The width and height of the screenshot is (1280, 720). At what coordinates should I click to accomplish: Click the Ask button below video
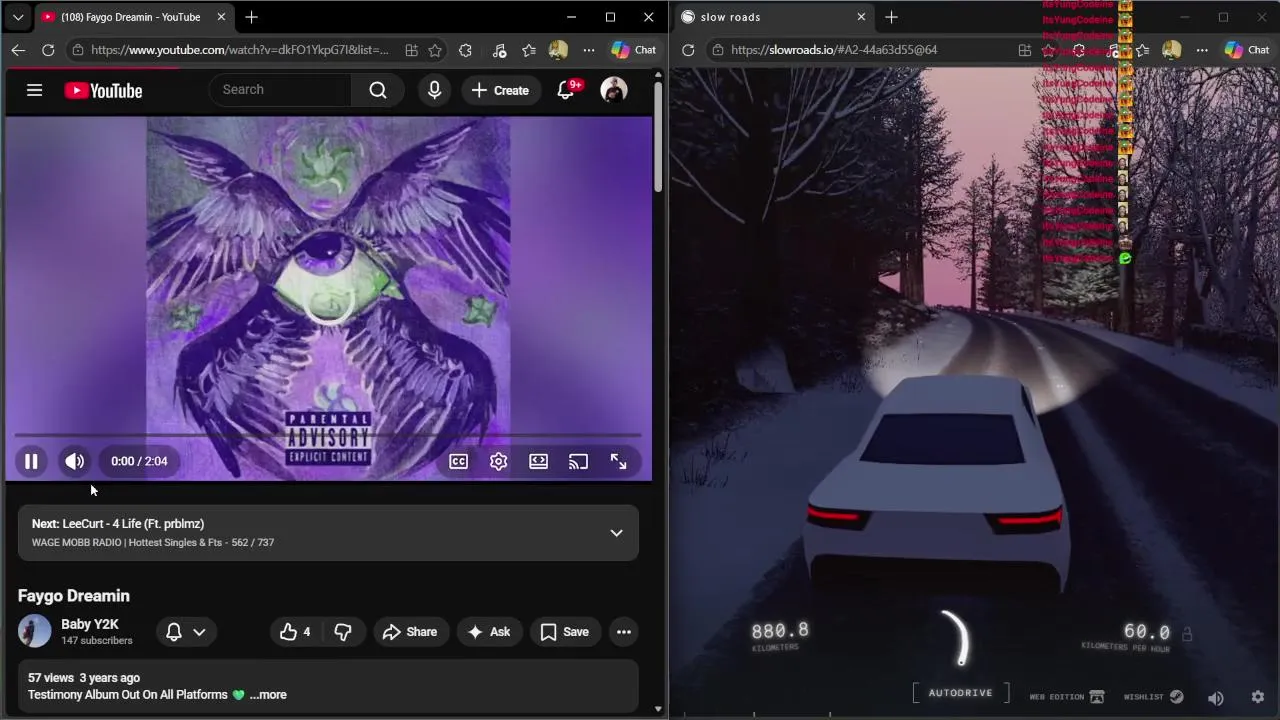pos(488,632)
